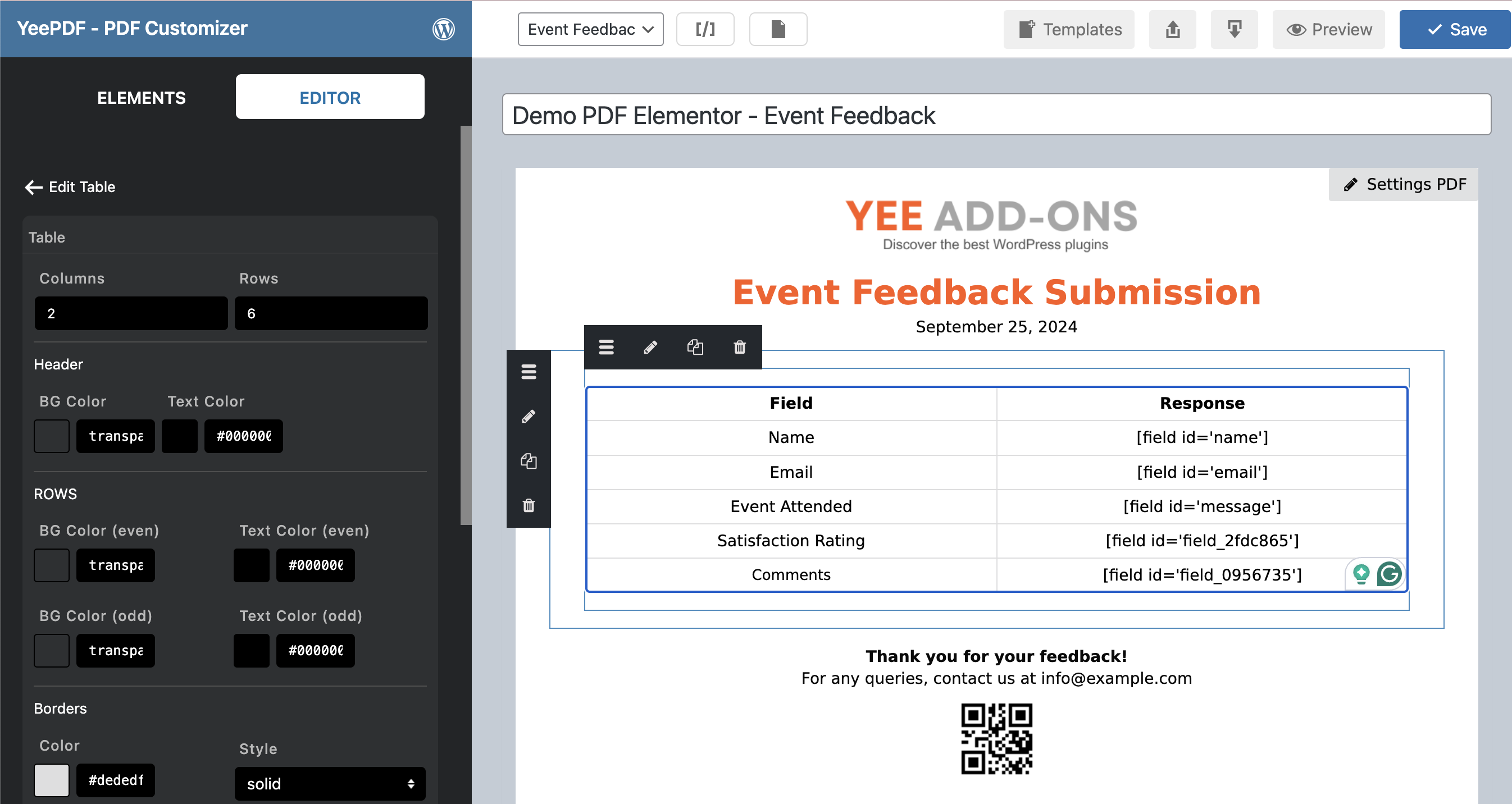Image resolution: width=1512 pixels, height=804 pixels.
Task: Duplicate the table with the copy icon
Action: coord(695,347)
